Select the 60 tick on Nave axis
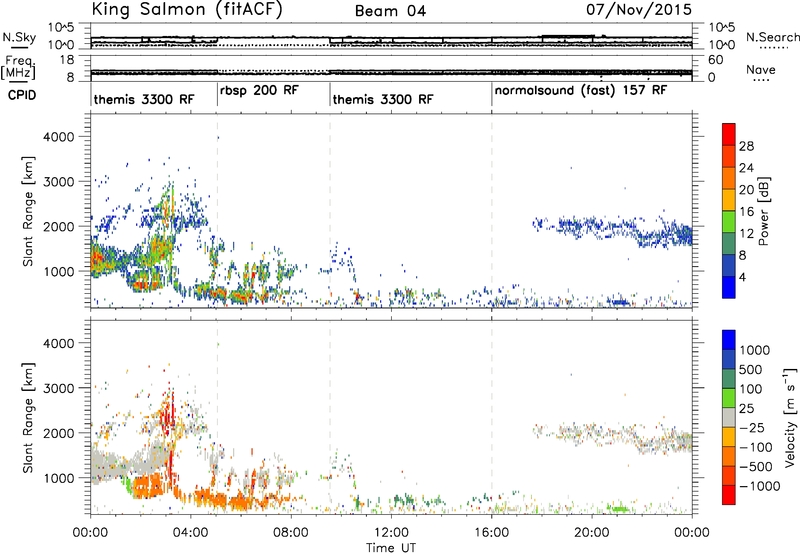The image size is (800, 554). (715, 60)
